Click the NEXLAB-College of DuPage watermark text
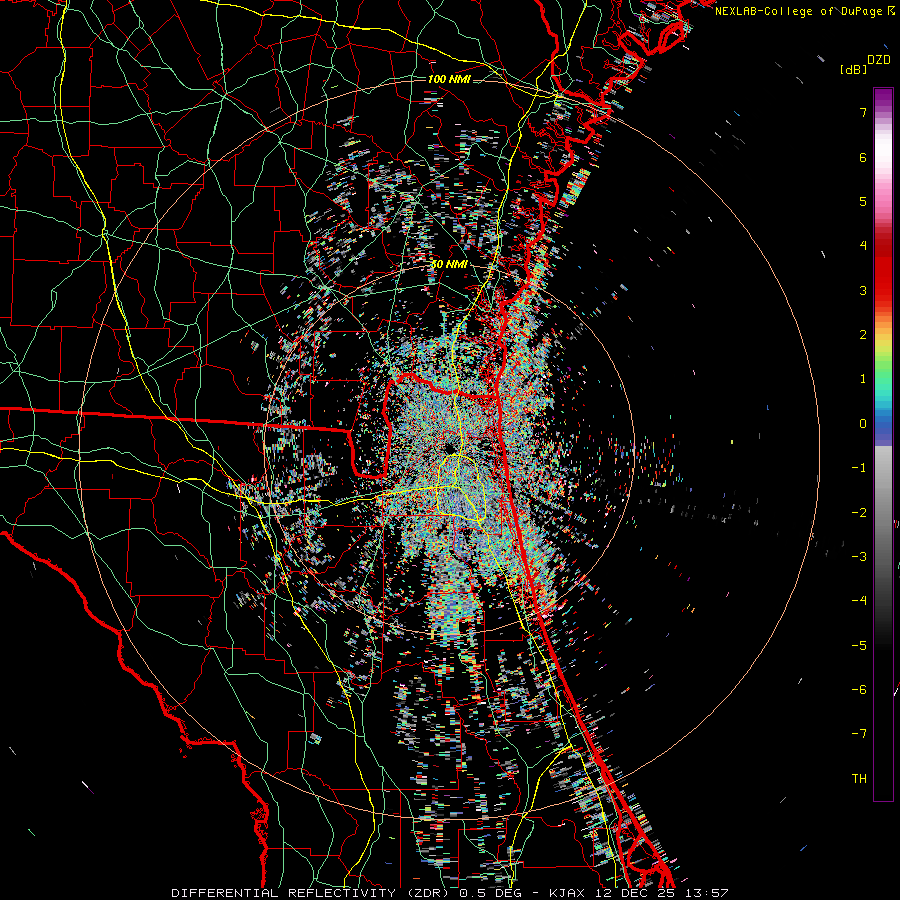The width and height of the screenshot is (900, 900). click(x=805, y=11)
